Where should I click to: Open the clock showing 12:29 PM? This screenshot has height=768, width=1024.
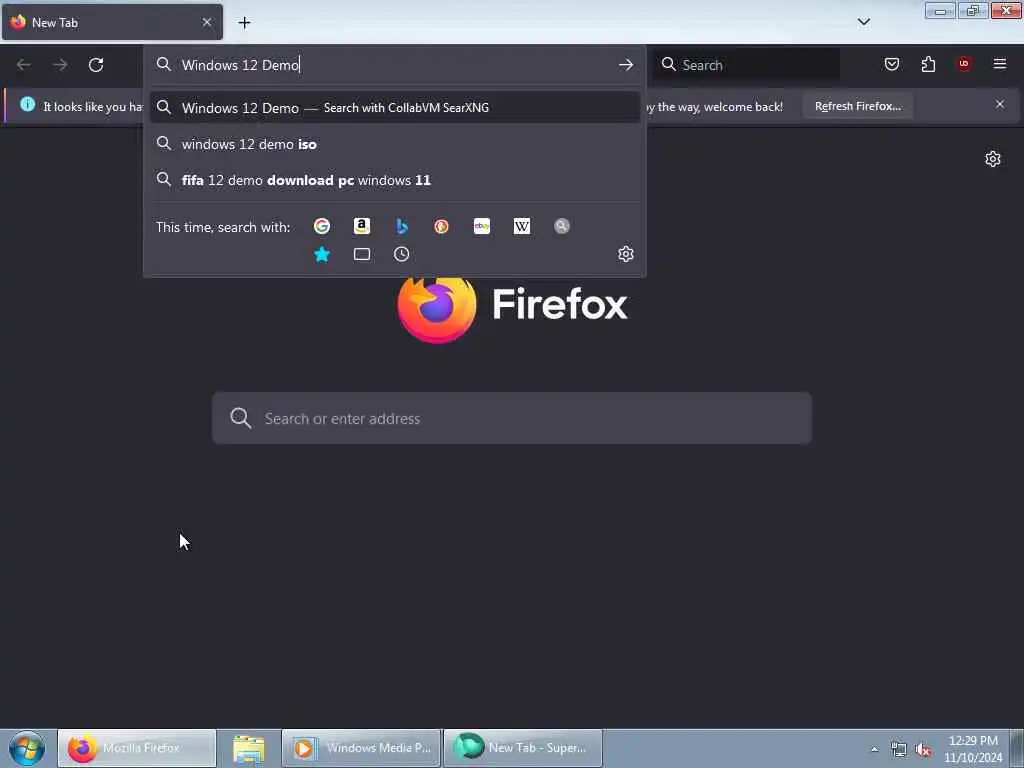(972, 748)
